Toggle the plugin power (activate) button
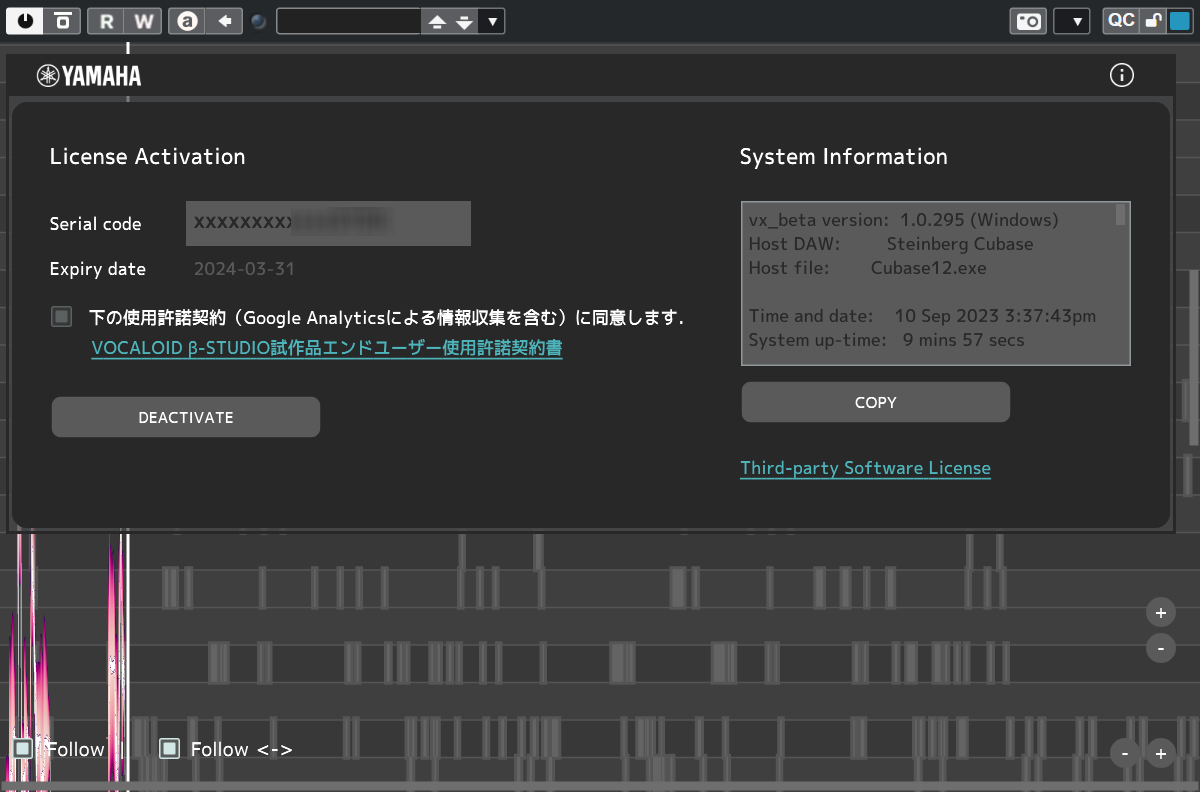Image resolution: width=1200 pixels, height=792 pixels. pyautogui.click(x=25, y=20)
